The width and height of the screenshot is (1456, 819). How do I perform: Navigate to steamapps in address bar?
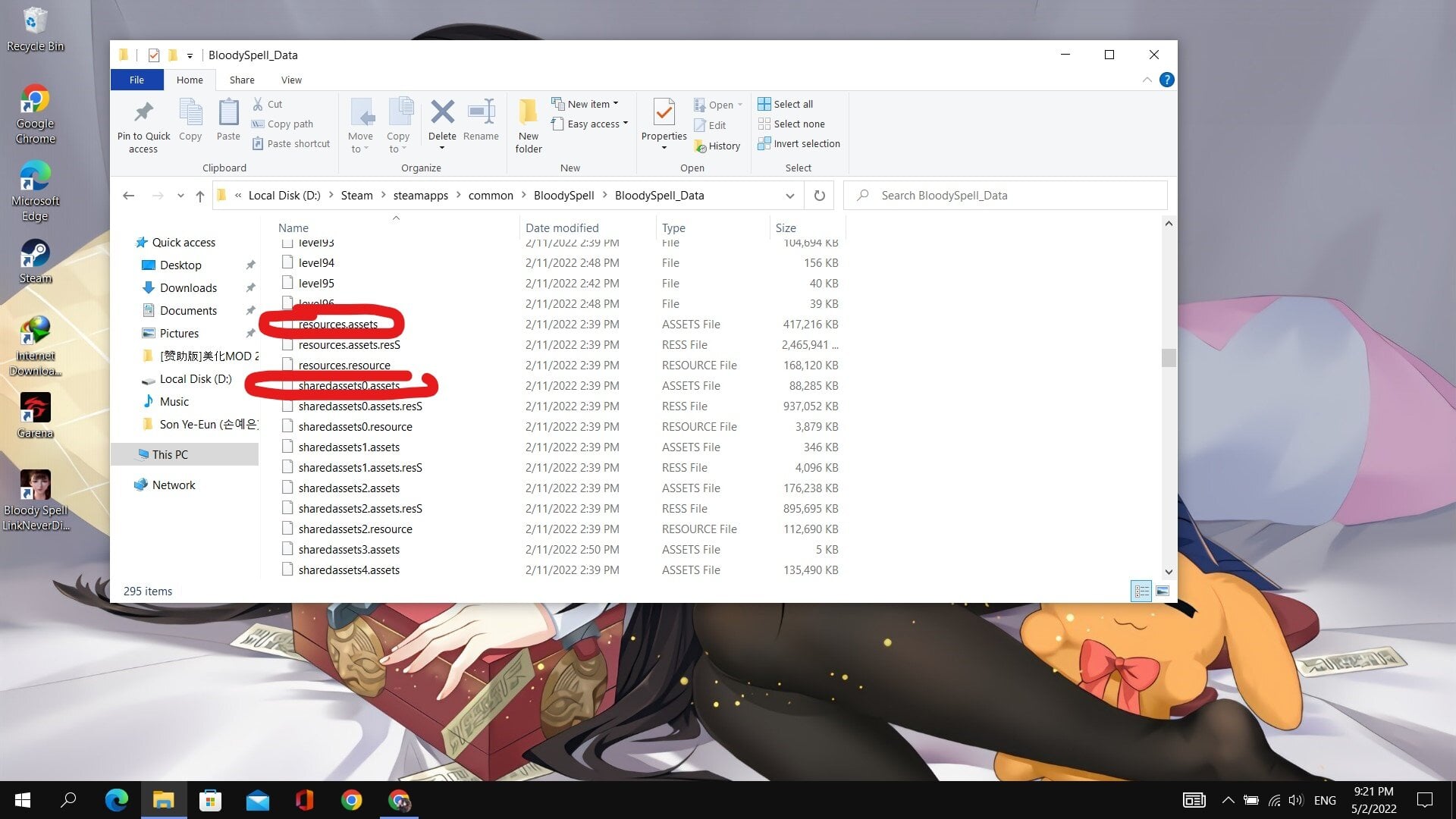click(x=420, y=196)
